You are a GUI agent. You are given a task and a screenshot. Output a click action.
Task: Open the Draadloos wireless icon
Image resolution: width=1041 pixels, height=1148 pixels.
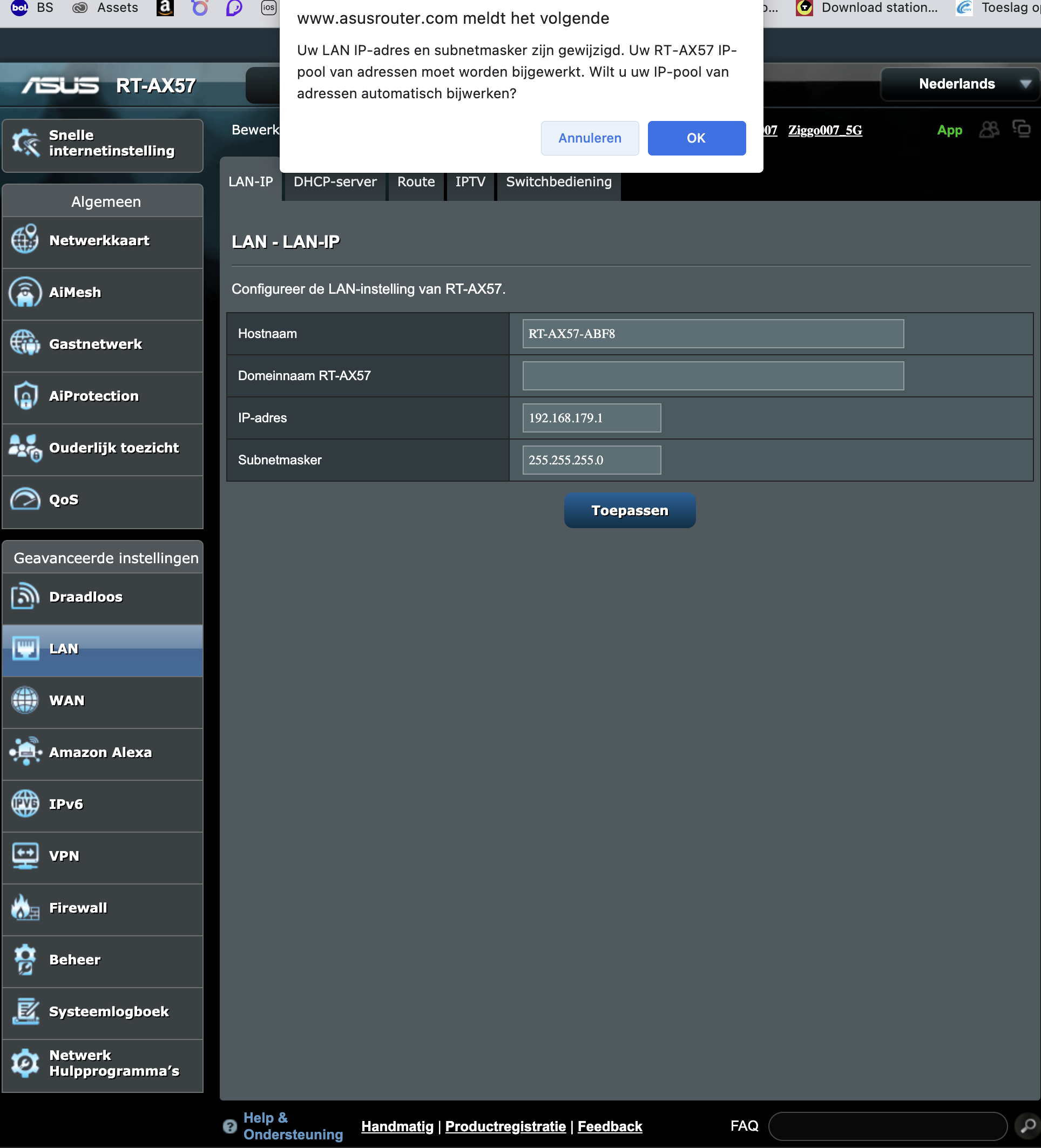pyautogui.click(x=25, y=596)
